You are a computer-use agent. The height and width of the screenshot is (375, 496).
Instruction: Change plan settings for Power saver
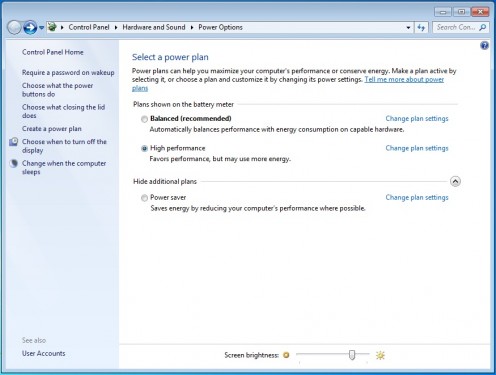(x=417, y=198)
